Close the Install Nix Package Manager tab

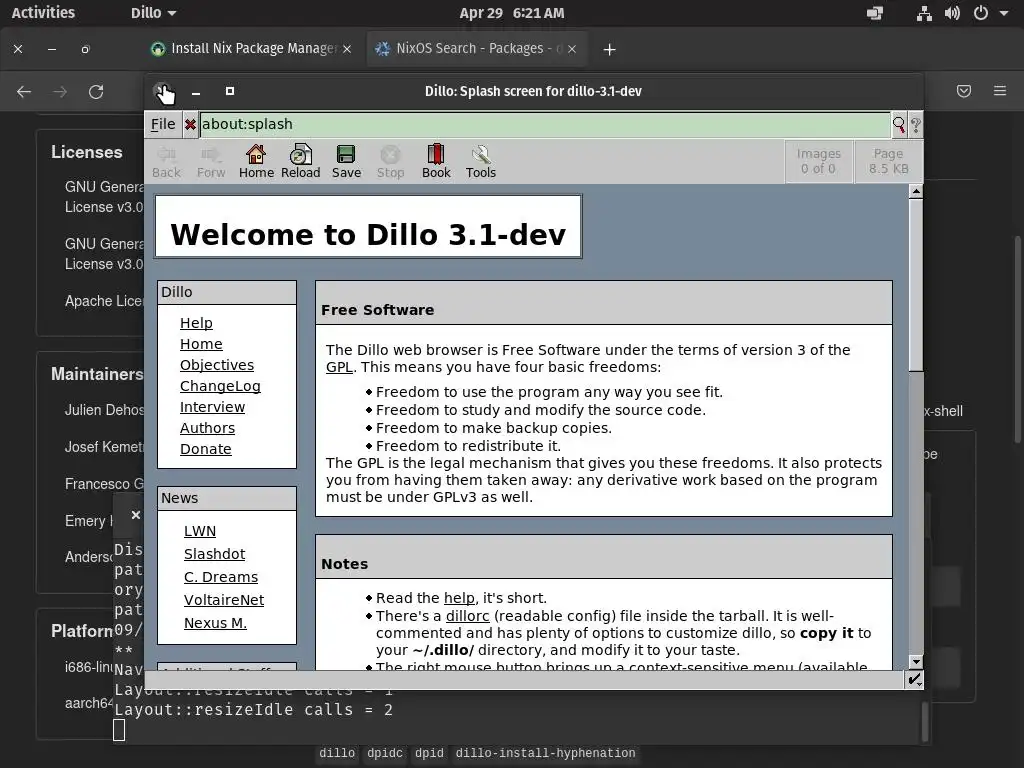(347, 49)
